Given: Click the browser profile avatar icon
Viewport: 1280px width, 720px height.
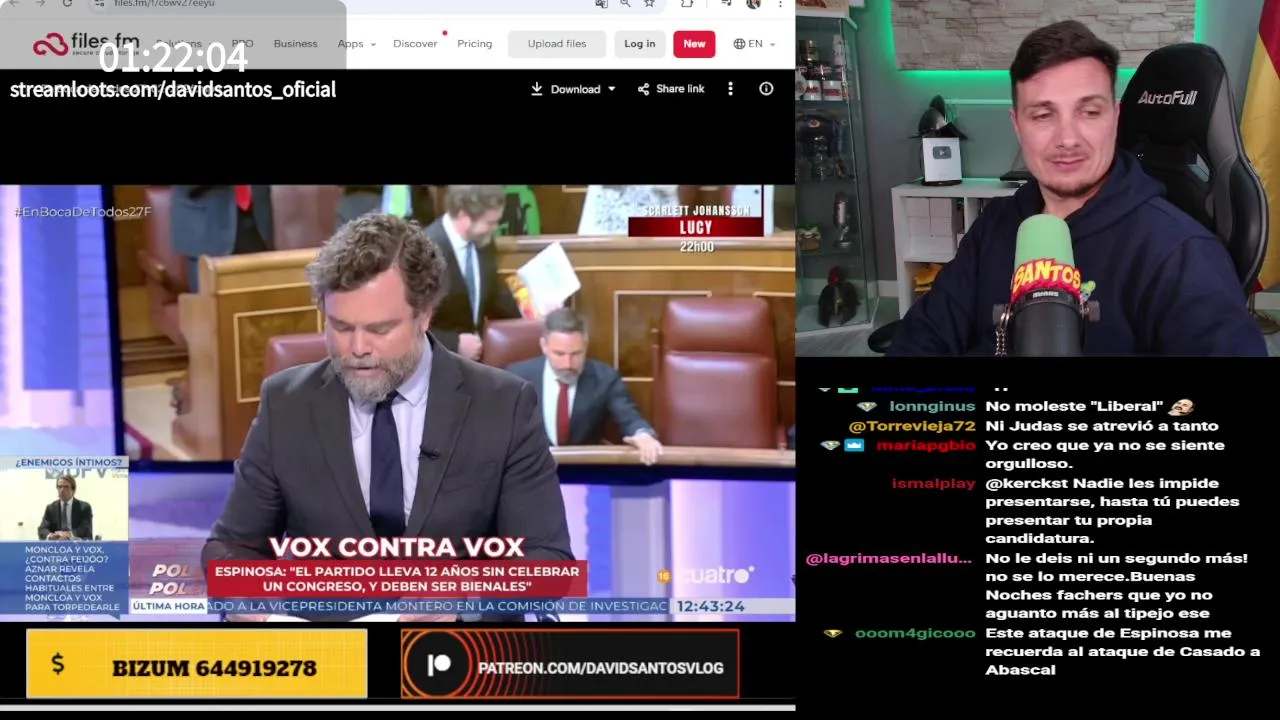Looking at the screenshot, I should pyautogui.click(x=753, y=3).
